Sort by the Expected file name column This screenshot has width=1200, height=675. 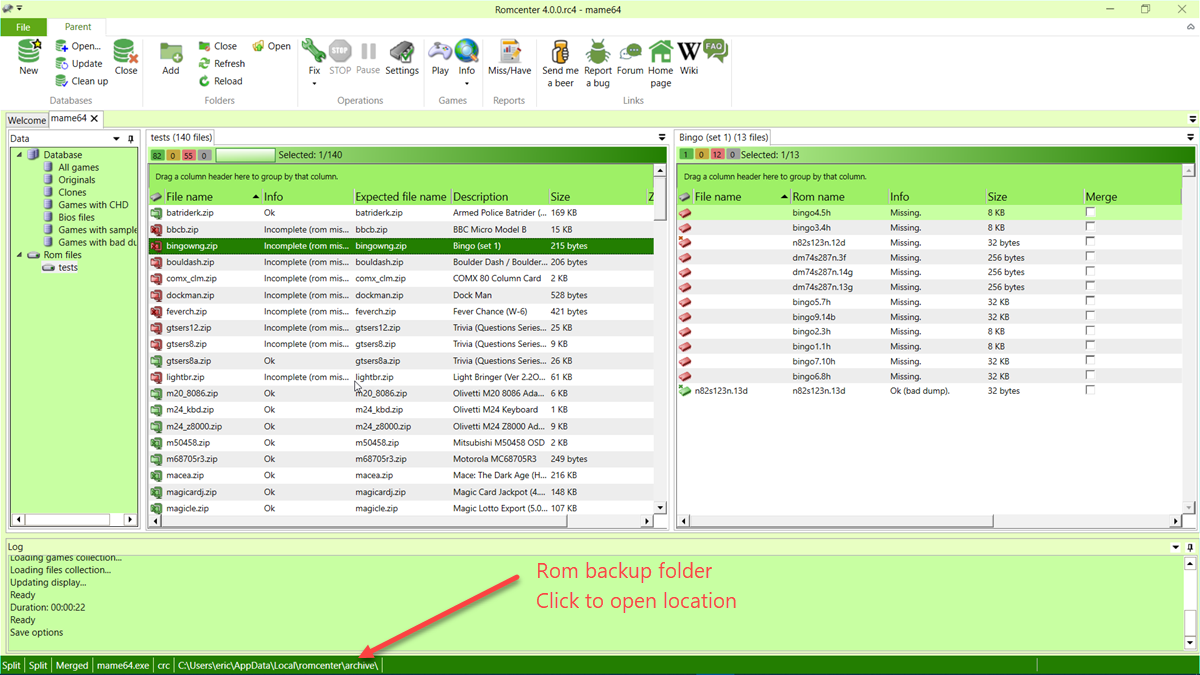point(402,197)
